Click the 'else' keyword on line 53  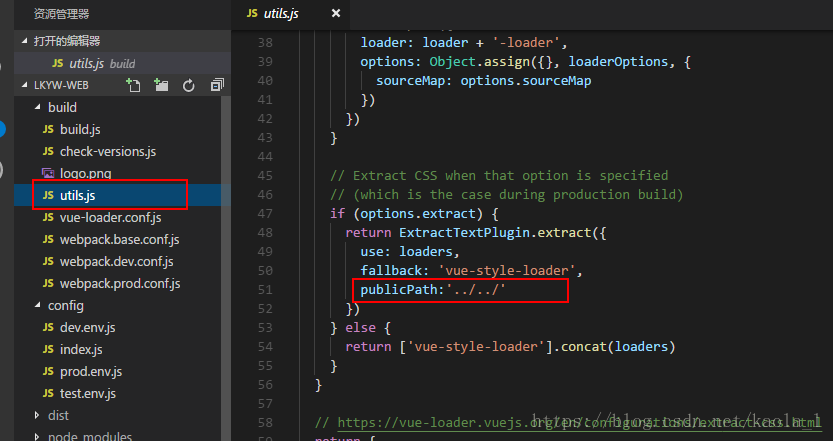tap(360, 327)
